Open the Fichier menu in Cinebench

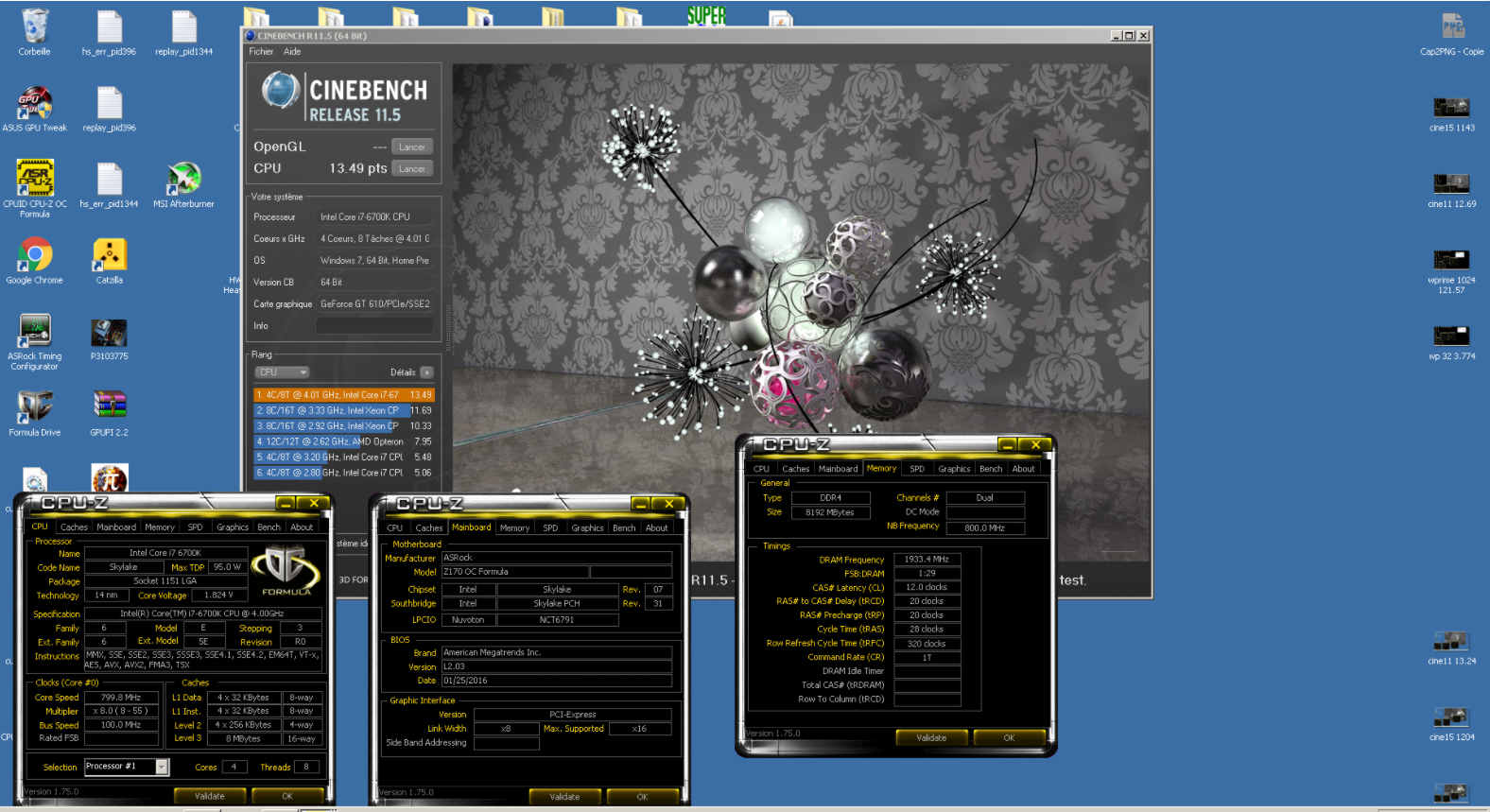click(x=261, y=51)
